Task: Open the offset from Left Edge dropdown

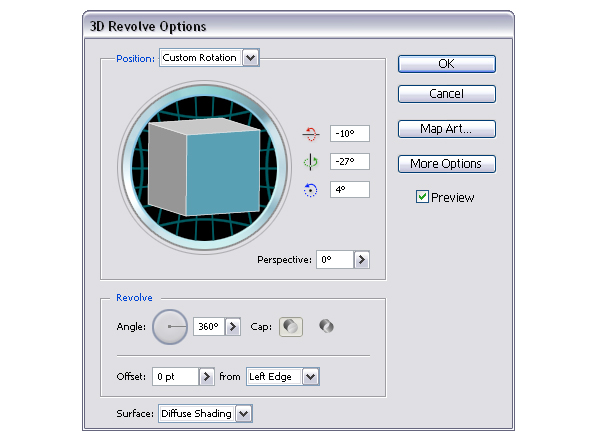Action: click(x=310, y=377)
